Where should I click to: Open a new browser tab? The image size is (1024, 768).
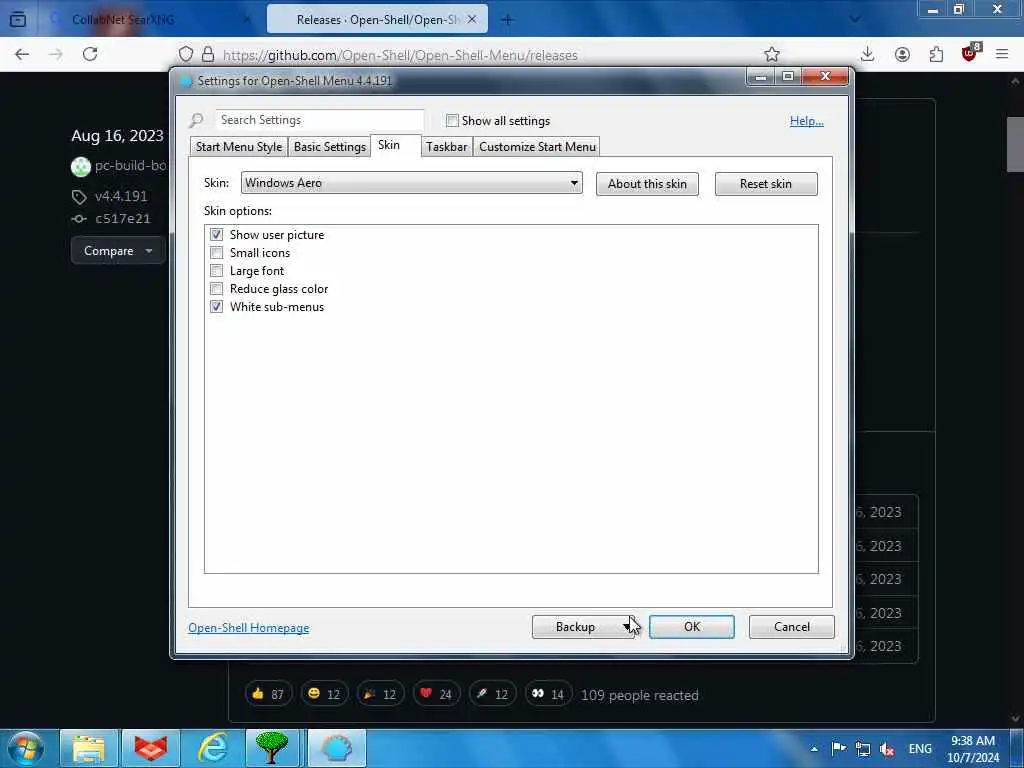(x=507, y=20)
